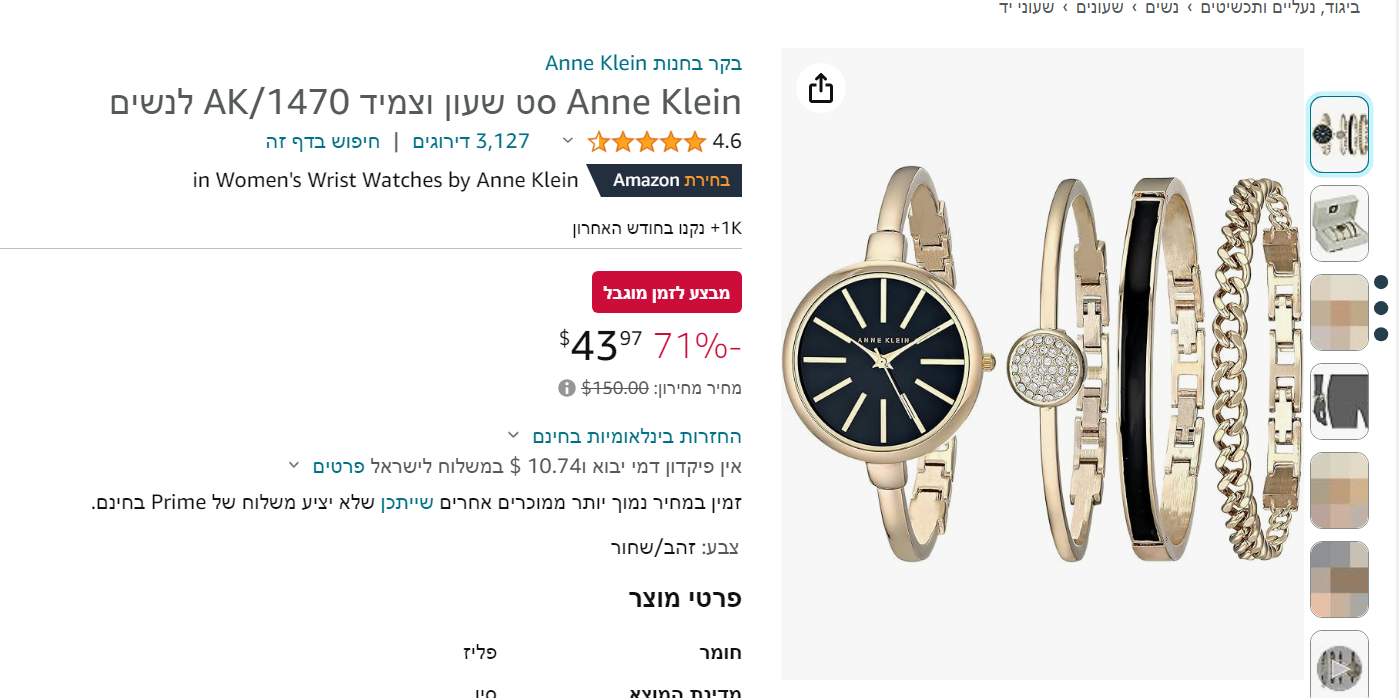Open the 3,127 ratings link
The width and height of the screenshot is (1399, 698).
tap(471, 141)
